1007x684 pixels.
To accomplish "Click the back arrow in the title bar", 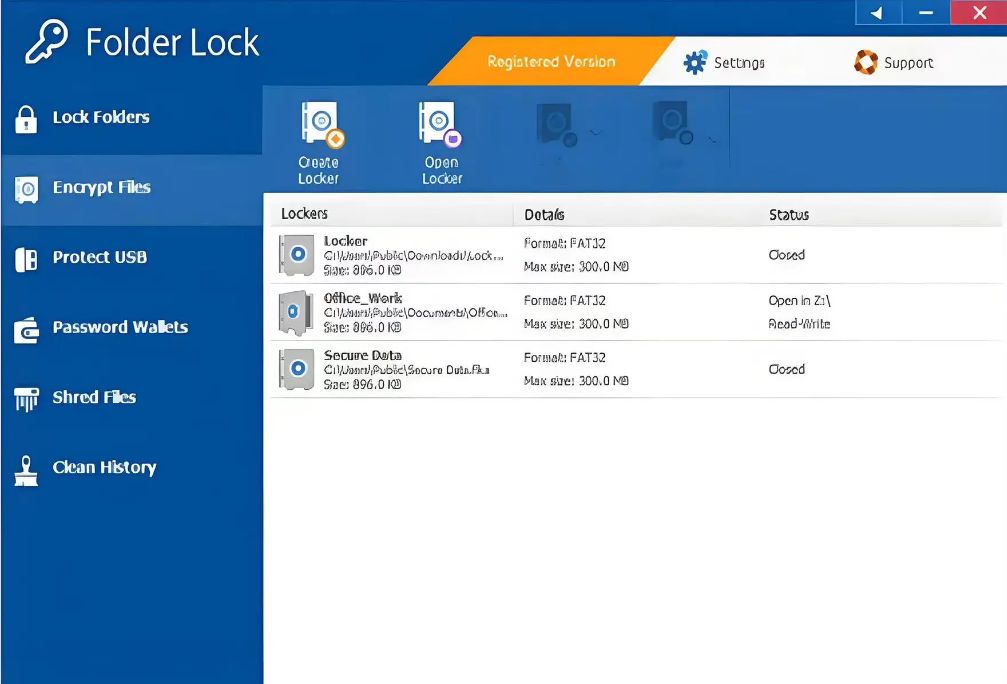I will tap(878, 12).
